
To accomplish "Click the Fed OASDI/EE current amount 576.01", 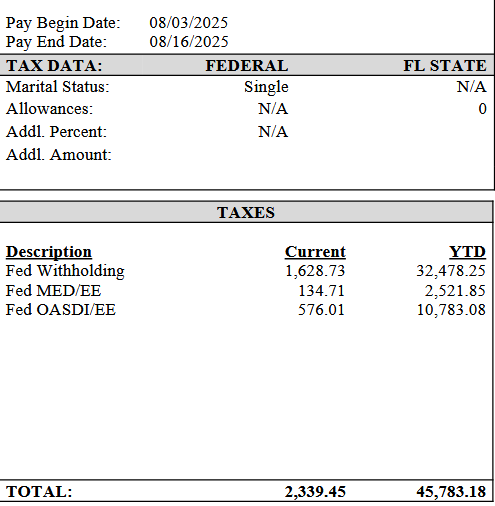I will click(321, 310).
